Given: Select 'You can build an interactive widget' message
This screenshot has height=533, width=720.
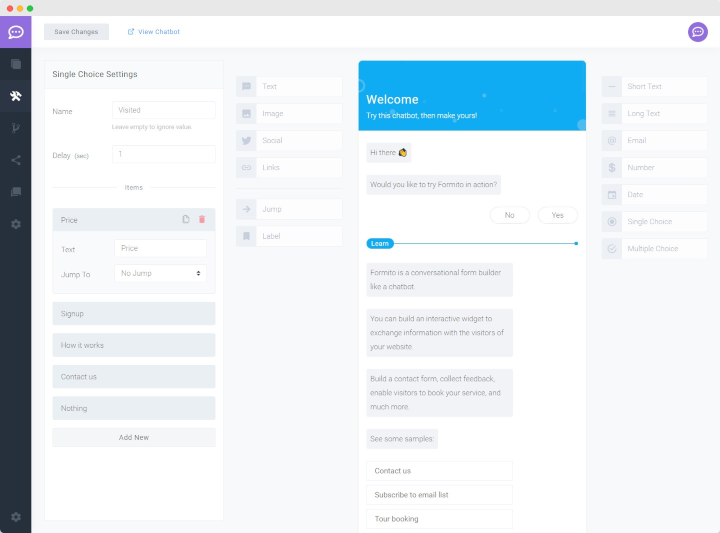Looking at the screenshot, I should (439, 333).
